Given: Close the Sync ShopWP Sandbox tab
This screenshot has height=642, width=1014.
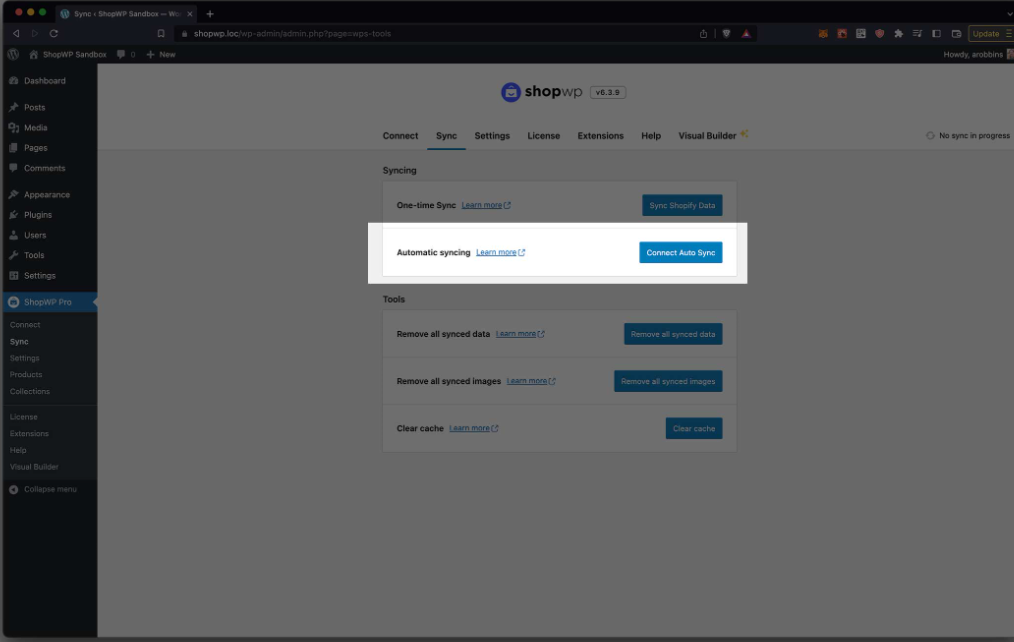Looking at the screenshot, I should (x=189, y=14).
